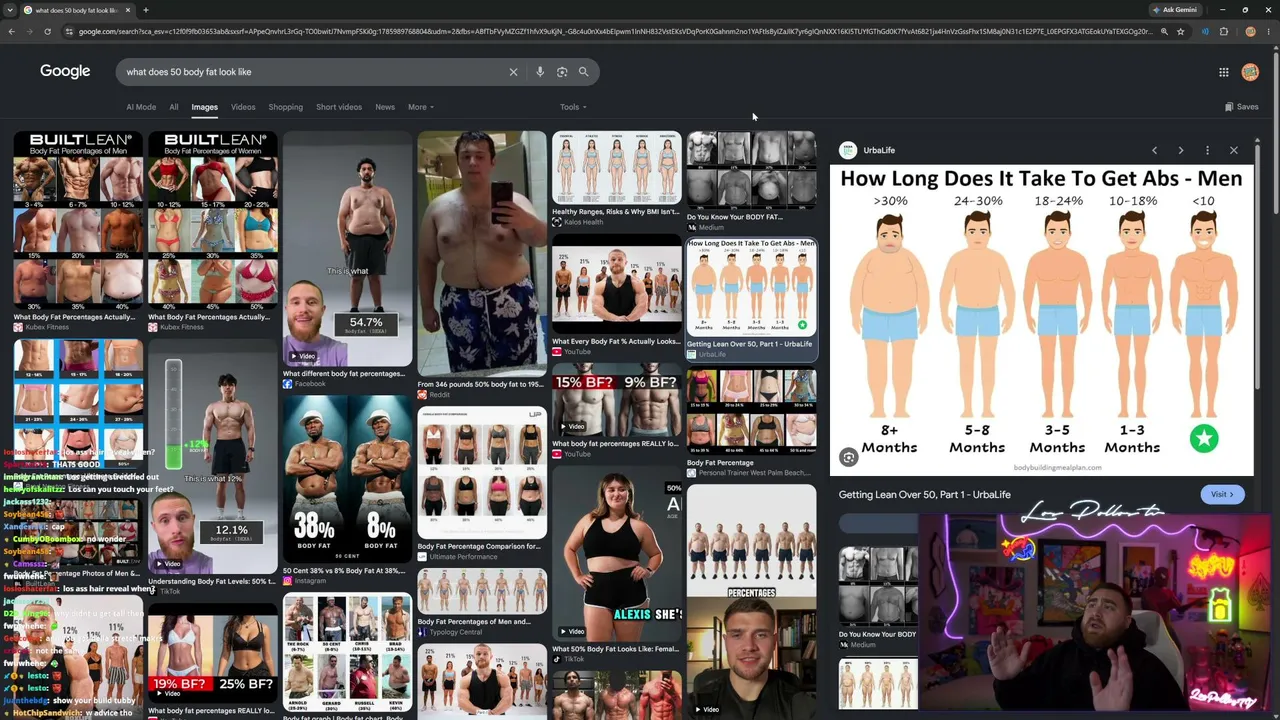Submit search with the magnifier icon
Image resolution: width=1280 pixels, height=720 pixels.
(x=584, y=72)
